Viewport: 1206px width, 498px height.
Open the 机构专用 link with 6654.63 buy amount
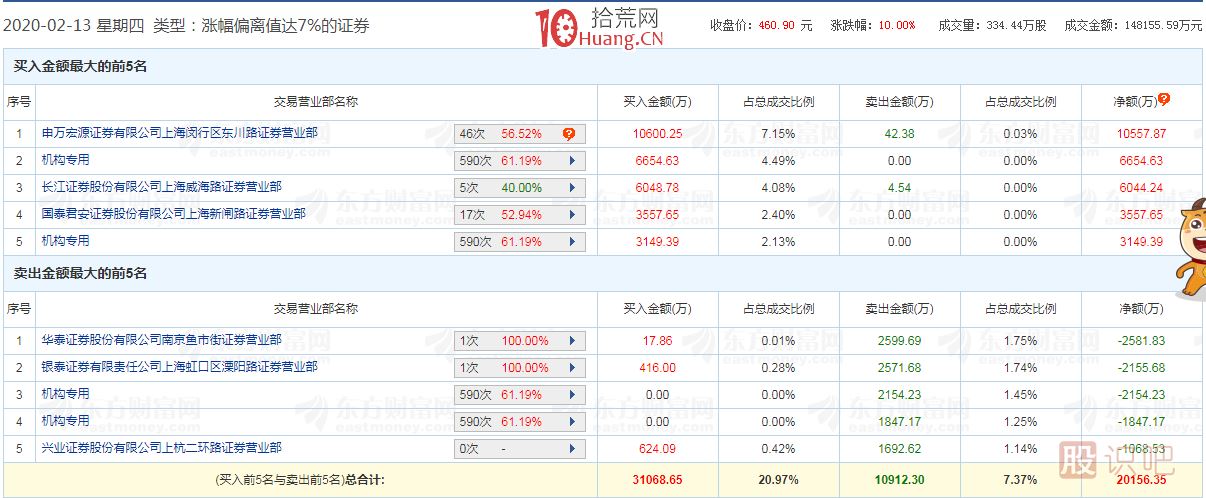[65, 159]
